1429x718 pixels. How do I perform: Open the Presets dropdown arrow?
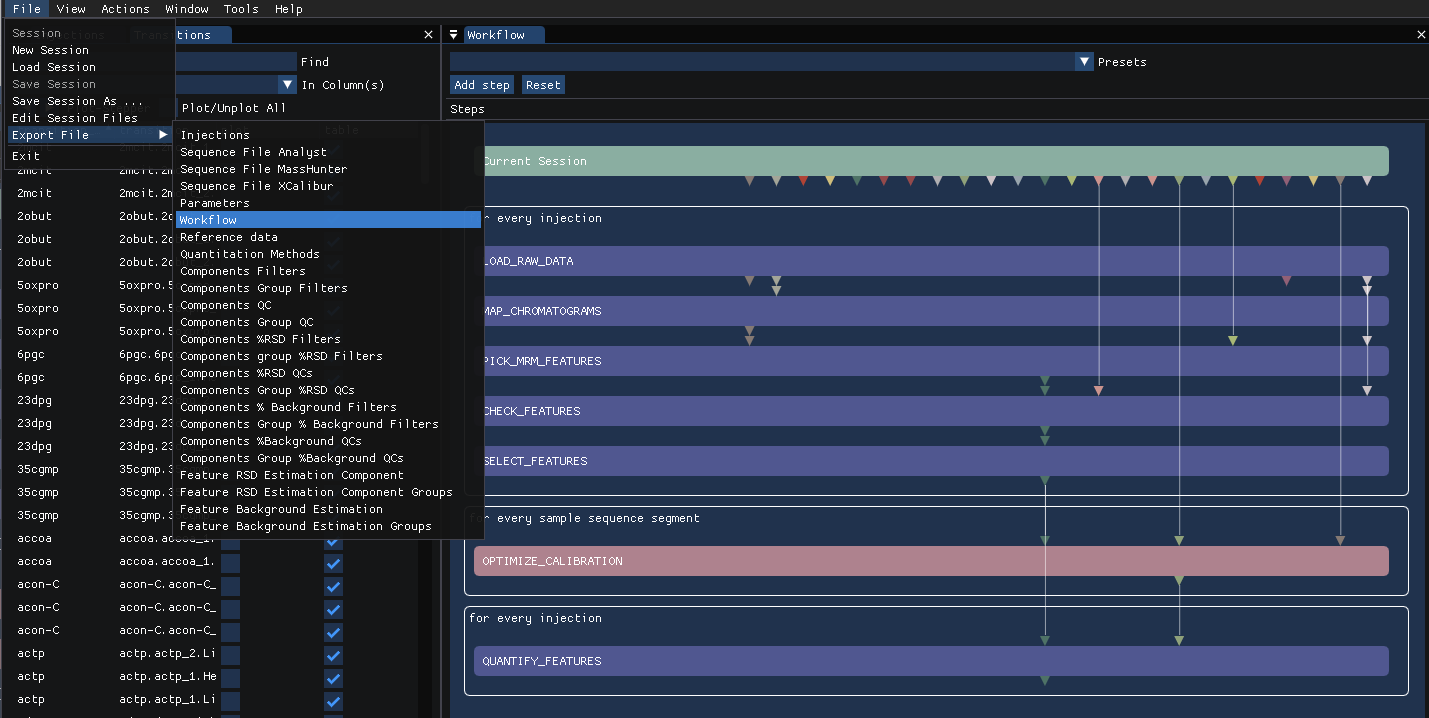pyautogui.click(x=1084, y=62)
